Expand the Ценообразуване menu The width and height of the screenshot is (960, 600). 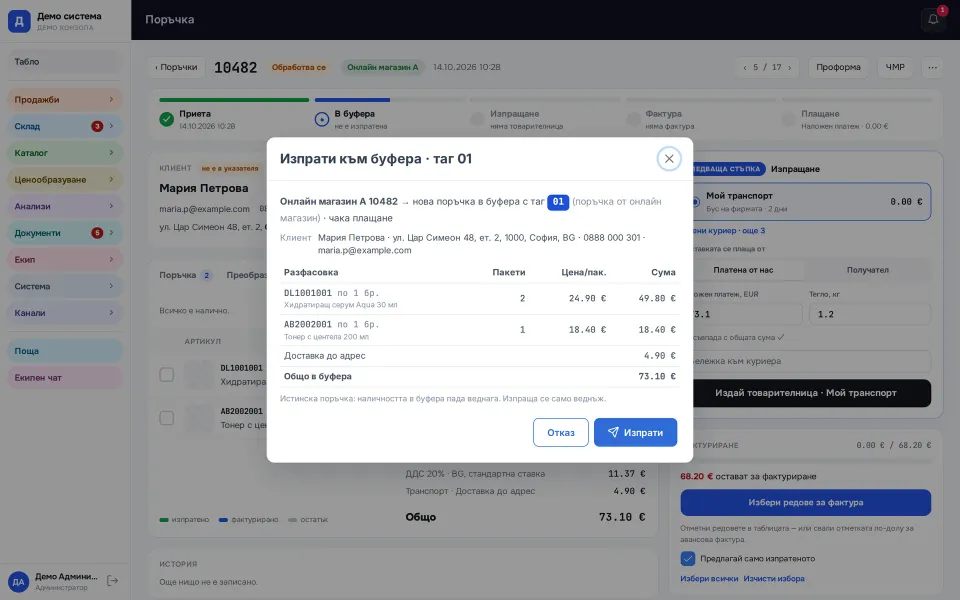click(65, 179)
